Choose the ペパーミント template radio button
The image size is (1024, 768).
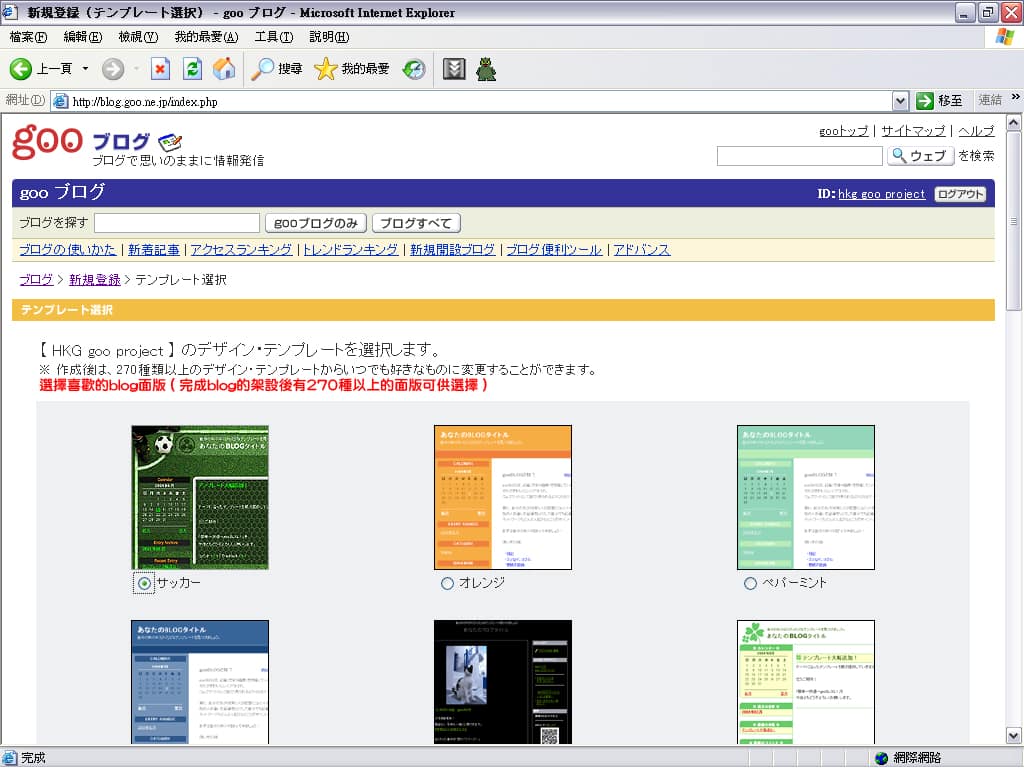pos(750,583)
